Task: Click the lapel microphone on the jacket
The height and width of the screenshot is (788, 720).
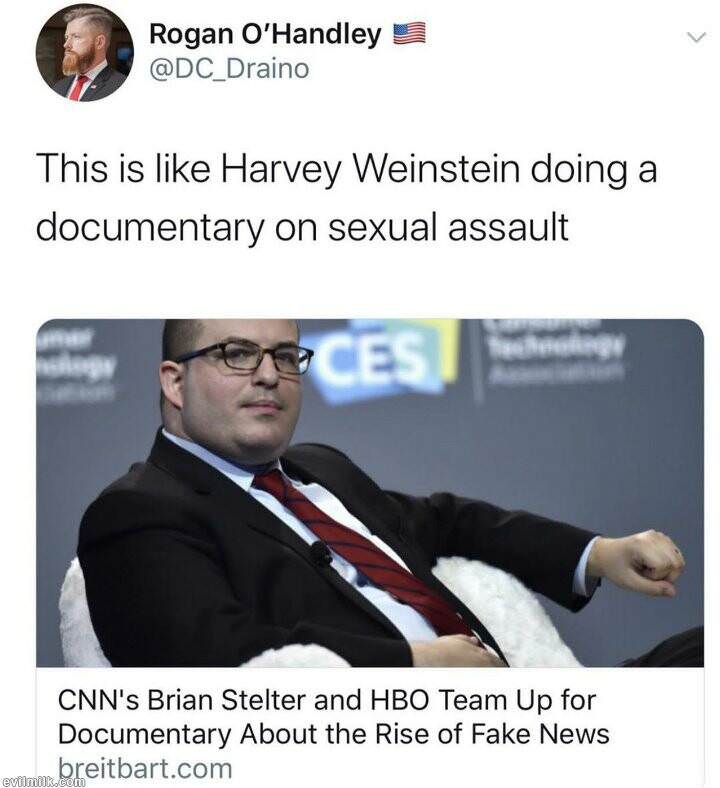Action: [x=321, y=553]
